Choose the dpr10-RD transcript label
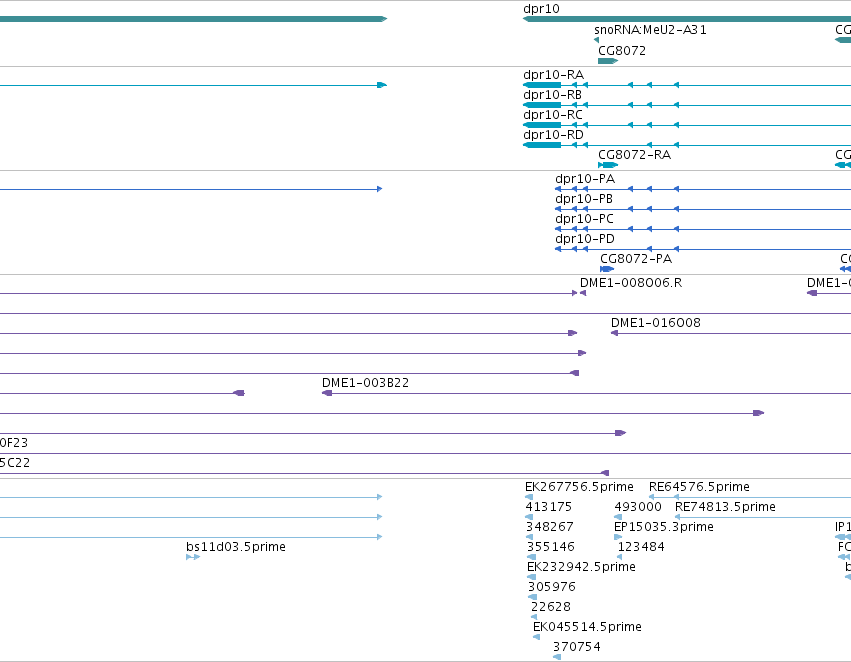 click(554, 135)
